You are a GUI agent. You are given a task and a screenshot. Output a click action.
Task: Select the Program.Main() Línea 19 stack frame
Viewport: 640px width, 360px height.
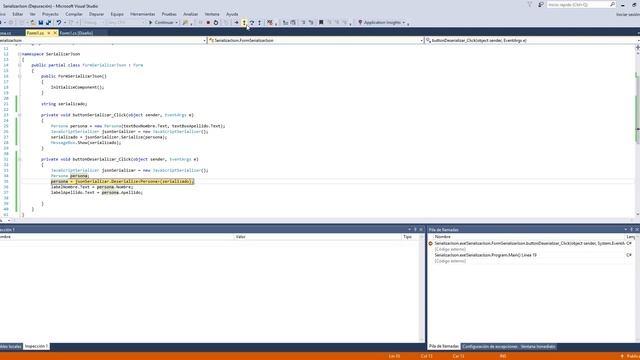486,255
